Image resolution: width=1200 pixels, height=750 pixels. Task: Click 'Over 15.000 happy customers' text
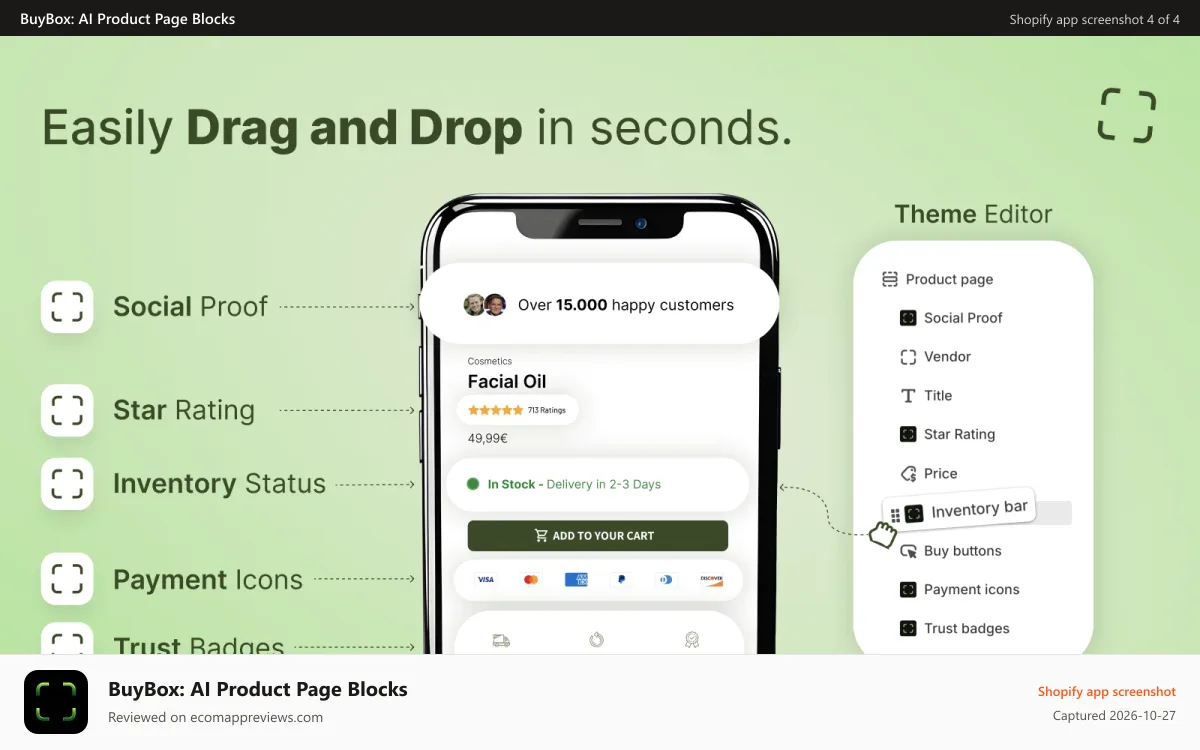(x=626, y=305)
